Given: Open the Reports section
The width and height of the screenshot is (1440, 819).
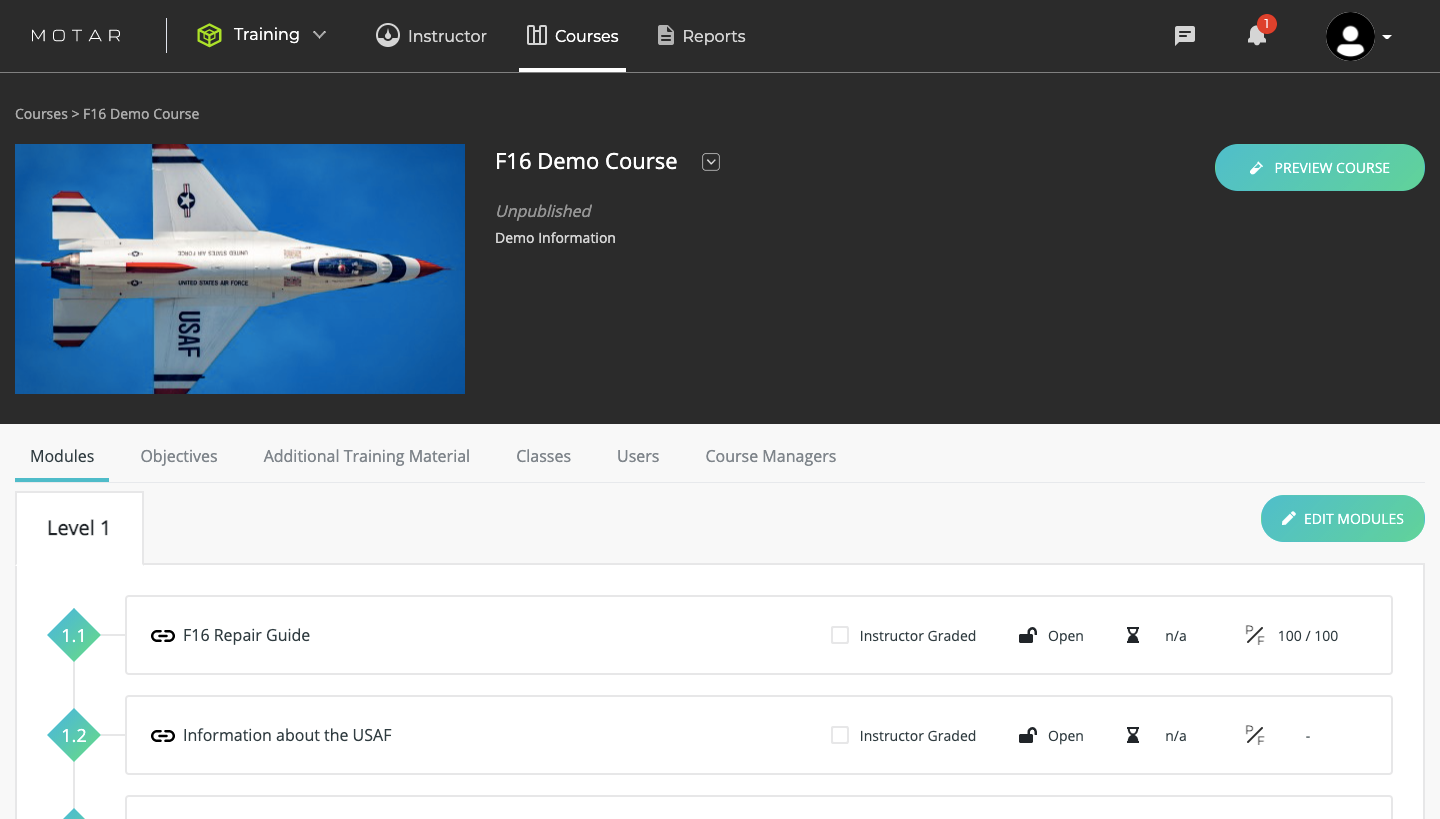Looking at the screenshot, I should click(701, 36).
